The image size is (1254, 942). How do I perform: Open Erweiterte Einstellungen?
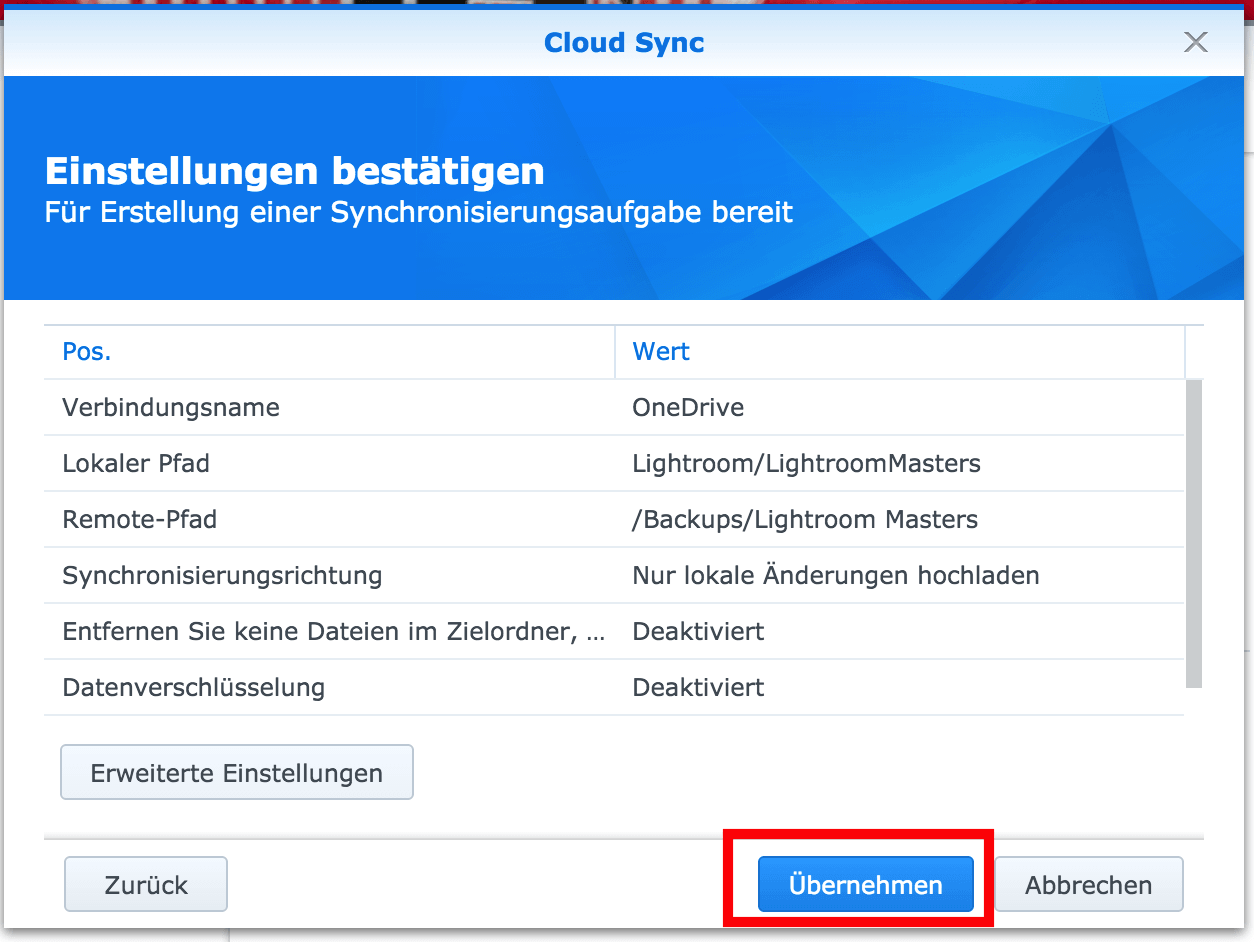pos(237,772)
